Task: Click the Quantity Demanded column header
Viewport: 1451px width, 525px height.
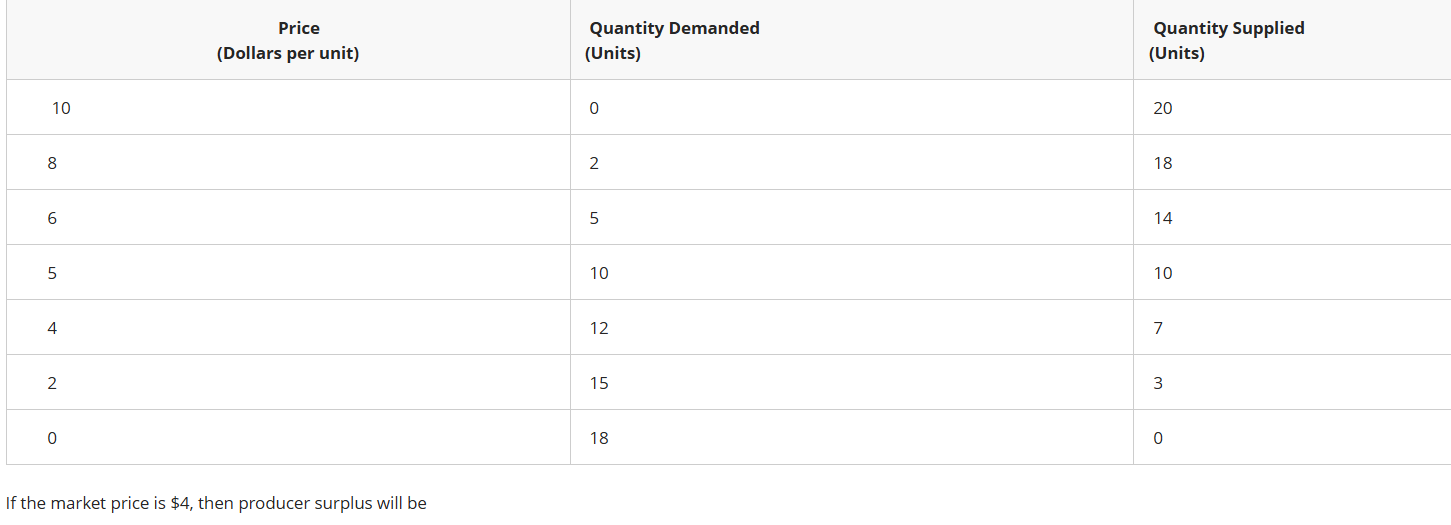Action: (x=673, y=41)
